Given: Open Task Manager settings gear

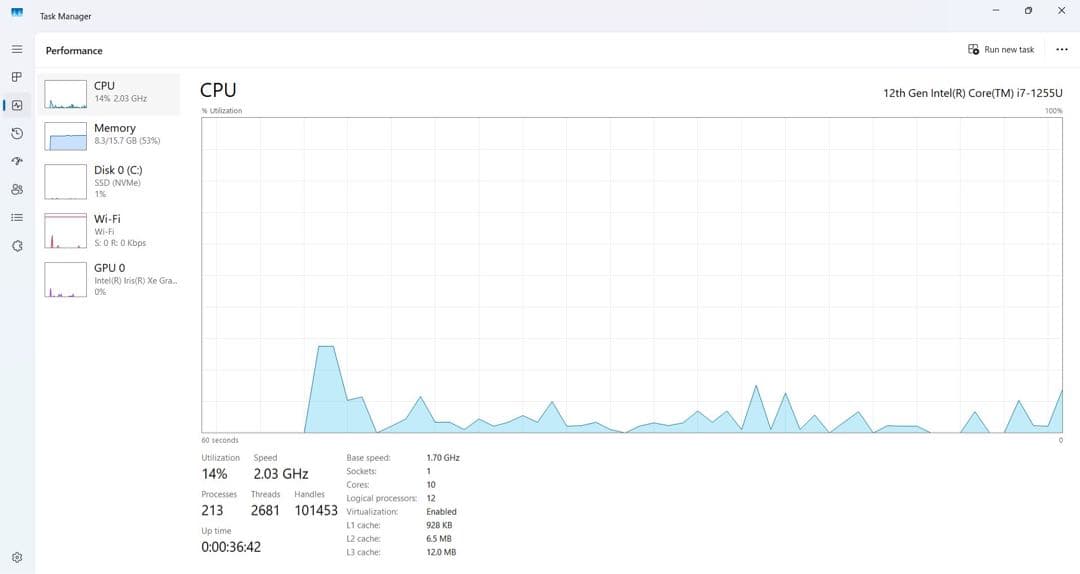Looking at the screenshot, I should coord(17,557).
